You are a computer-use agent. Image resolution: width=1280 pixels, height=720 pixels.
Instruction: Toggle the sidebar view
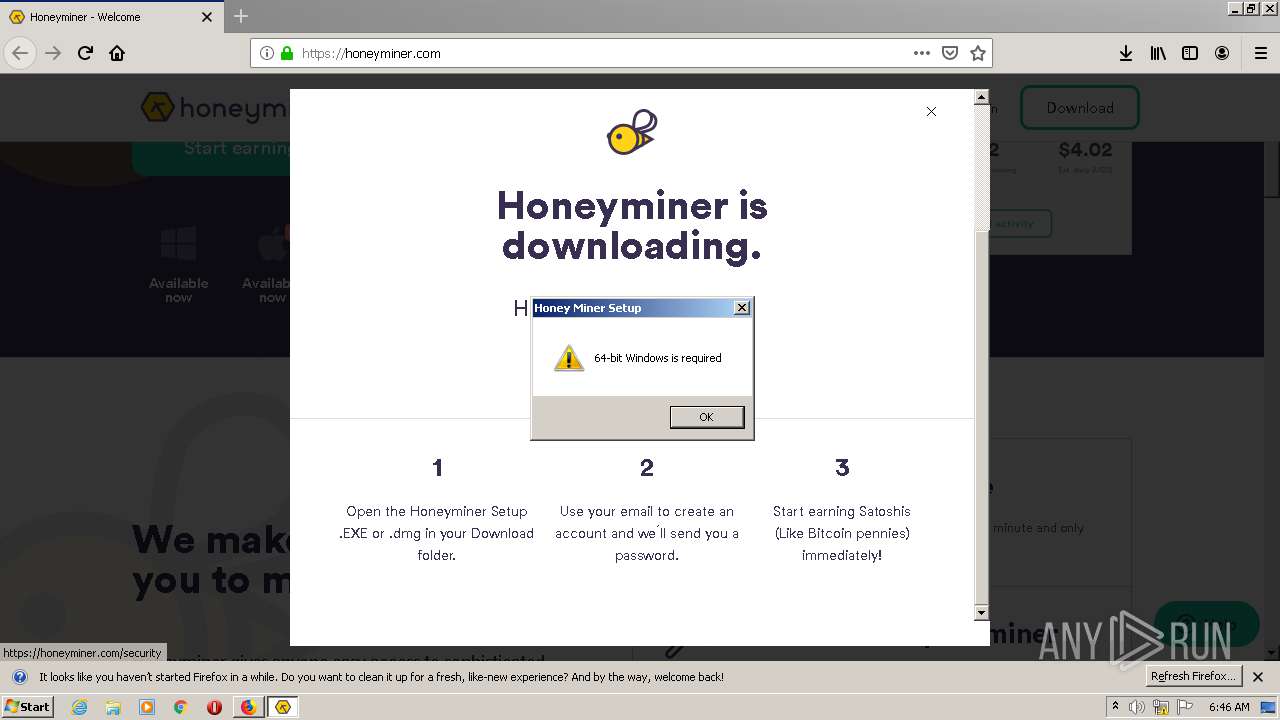(x=1190, y=53)
